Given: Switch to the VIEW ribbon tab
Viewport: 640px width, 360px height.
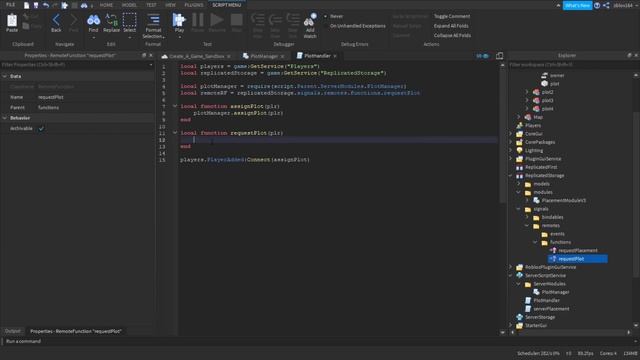Looking at the screenshot, I should [170, 5].
